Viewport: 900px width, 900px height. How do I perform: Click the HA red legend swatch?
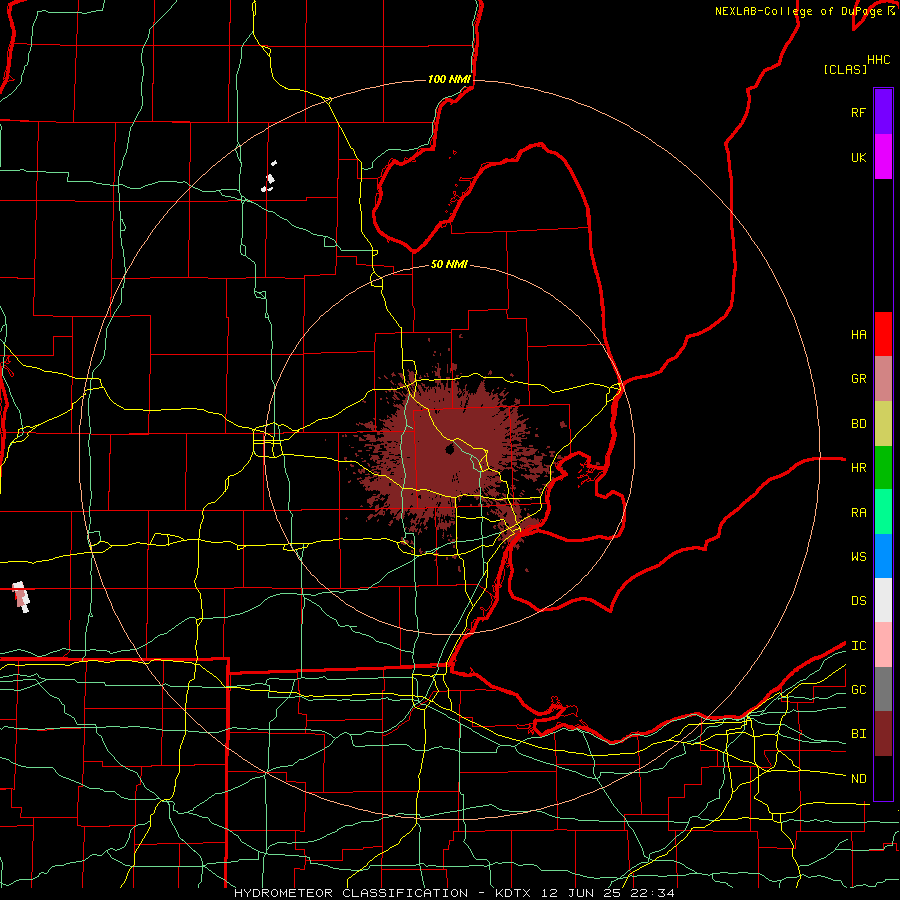(x=883, y=334)
